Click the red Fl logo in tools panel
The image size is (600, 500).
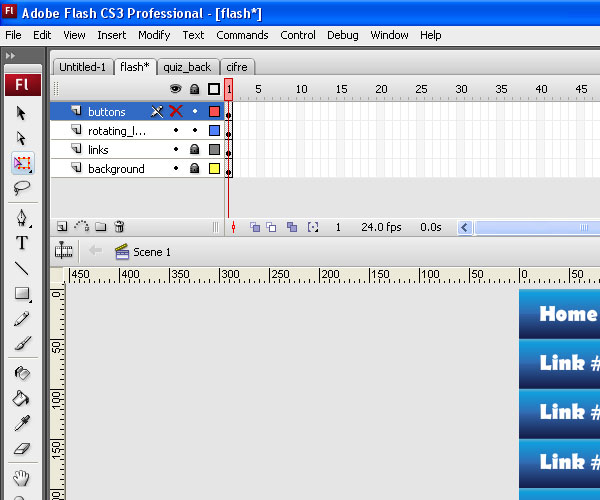point(23,85)
